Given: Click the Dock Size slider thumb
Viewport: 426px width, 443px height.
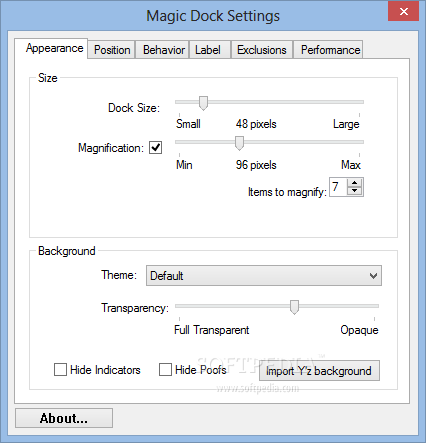Looking at the screenshot, I should (203, 103).
